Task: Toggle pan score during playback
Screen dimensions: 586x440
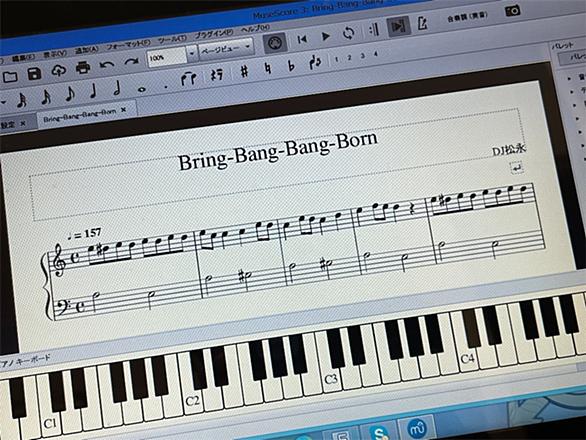Action: tap(398, 27)
